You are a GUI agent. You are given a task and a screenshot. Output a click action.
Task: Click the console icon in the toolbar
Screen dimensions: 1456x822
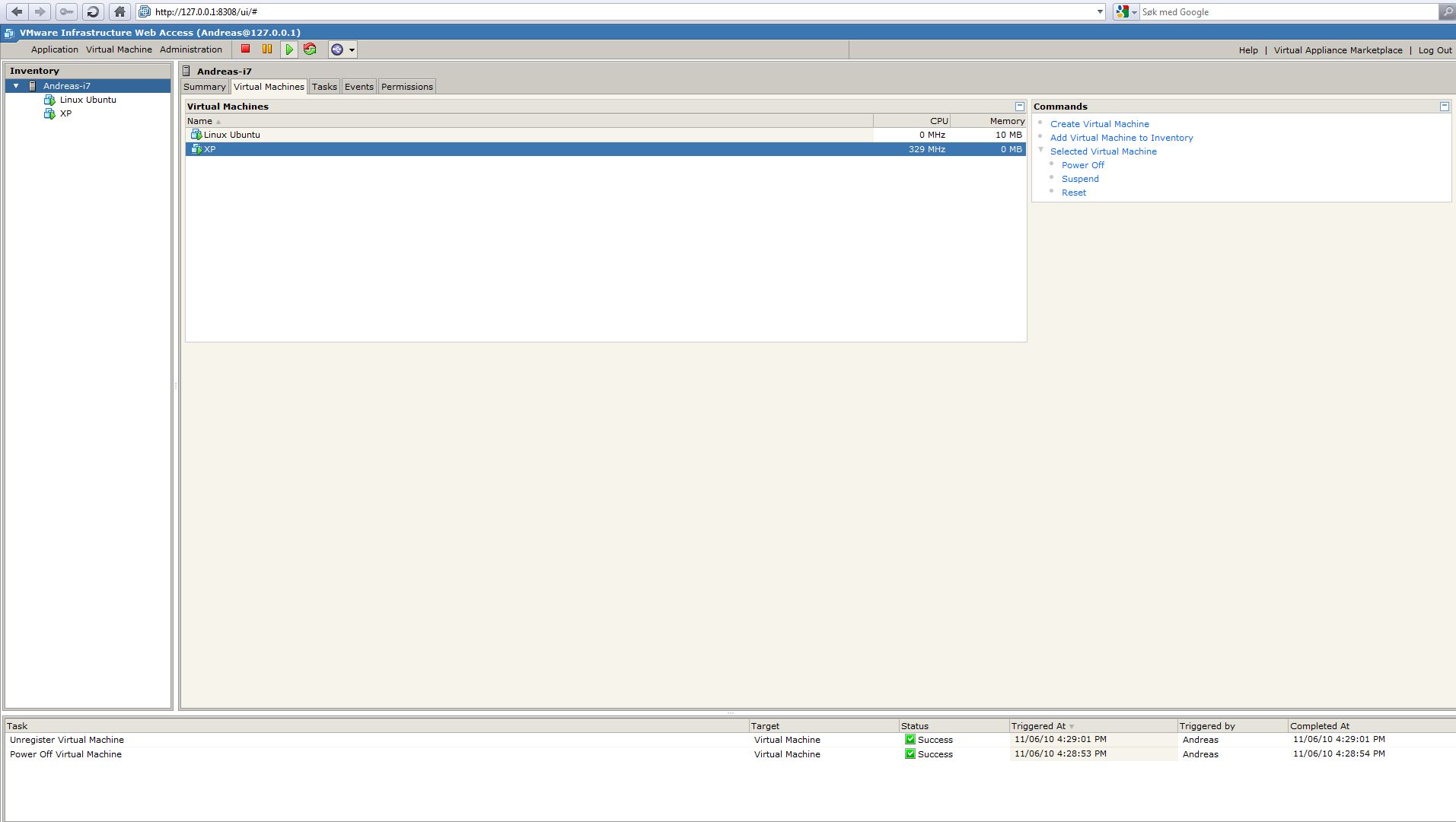click(x=337, y=49)
